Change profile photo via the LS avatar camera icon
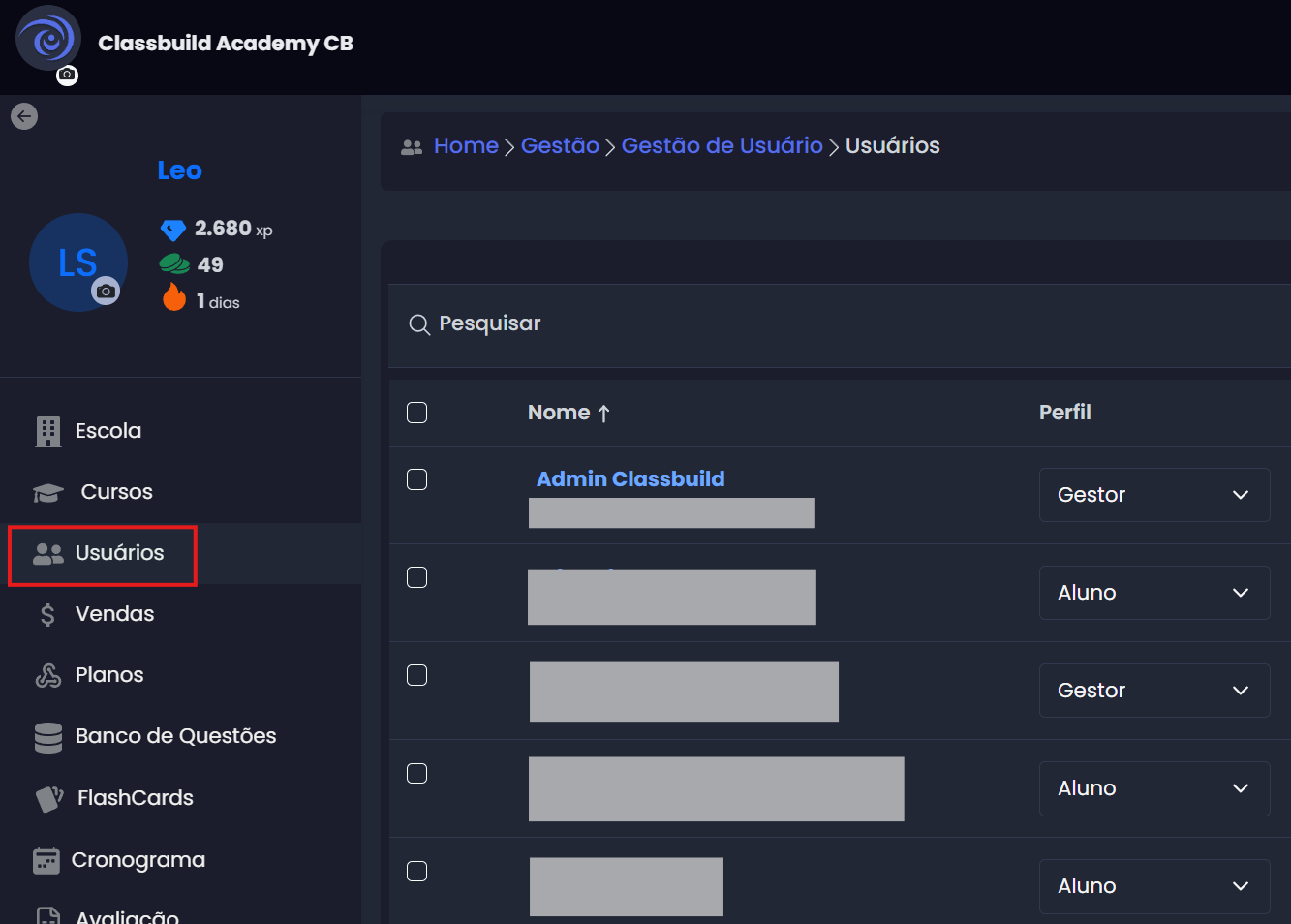 click(x=106, y=291)
